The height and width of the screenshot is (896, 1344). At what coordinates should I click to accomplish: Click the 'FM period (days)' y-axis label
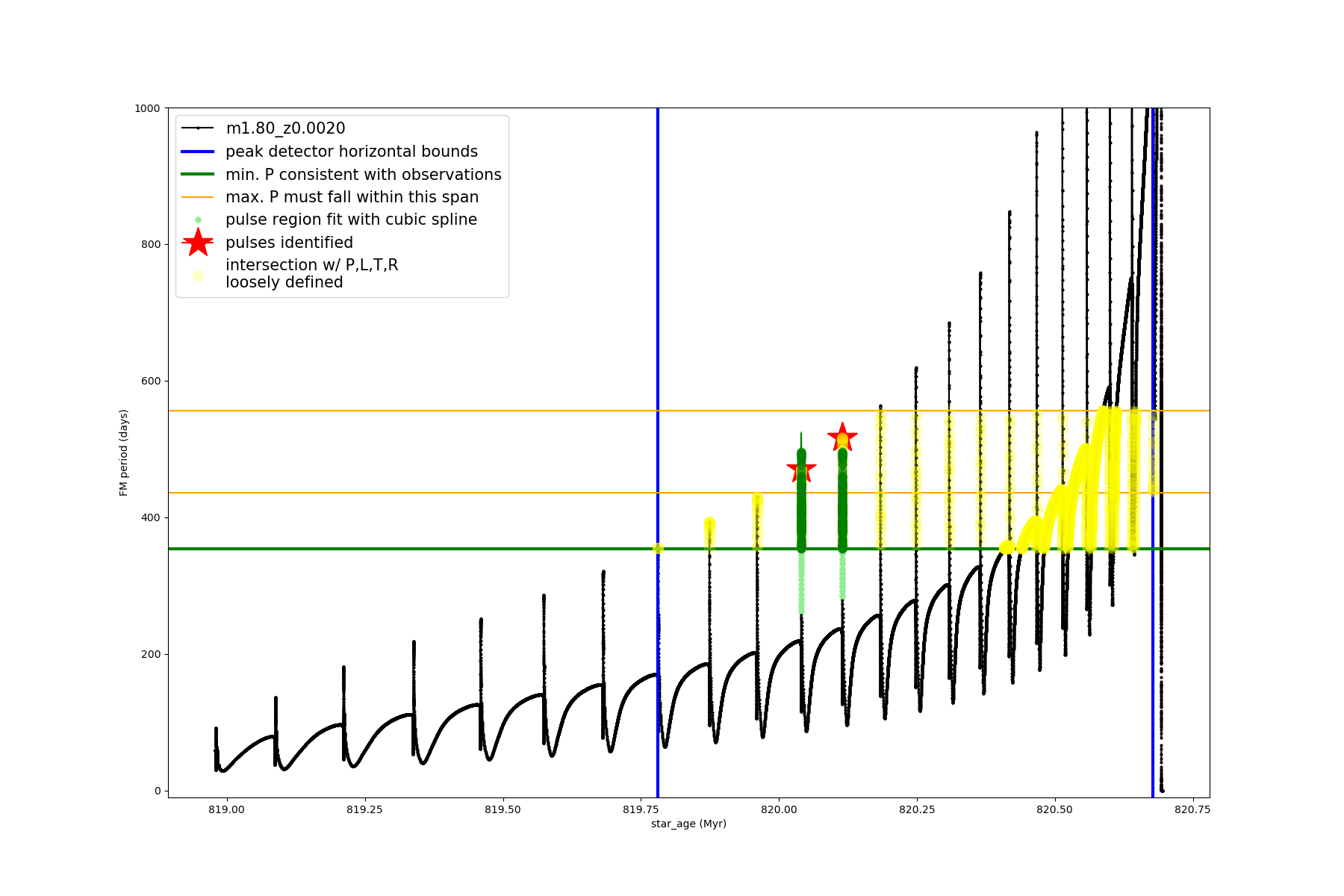tap(124, 452)
